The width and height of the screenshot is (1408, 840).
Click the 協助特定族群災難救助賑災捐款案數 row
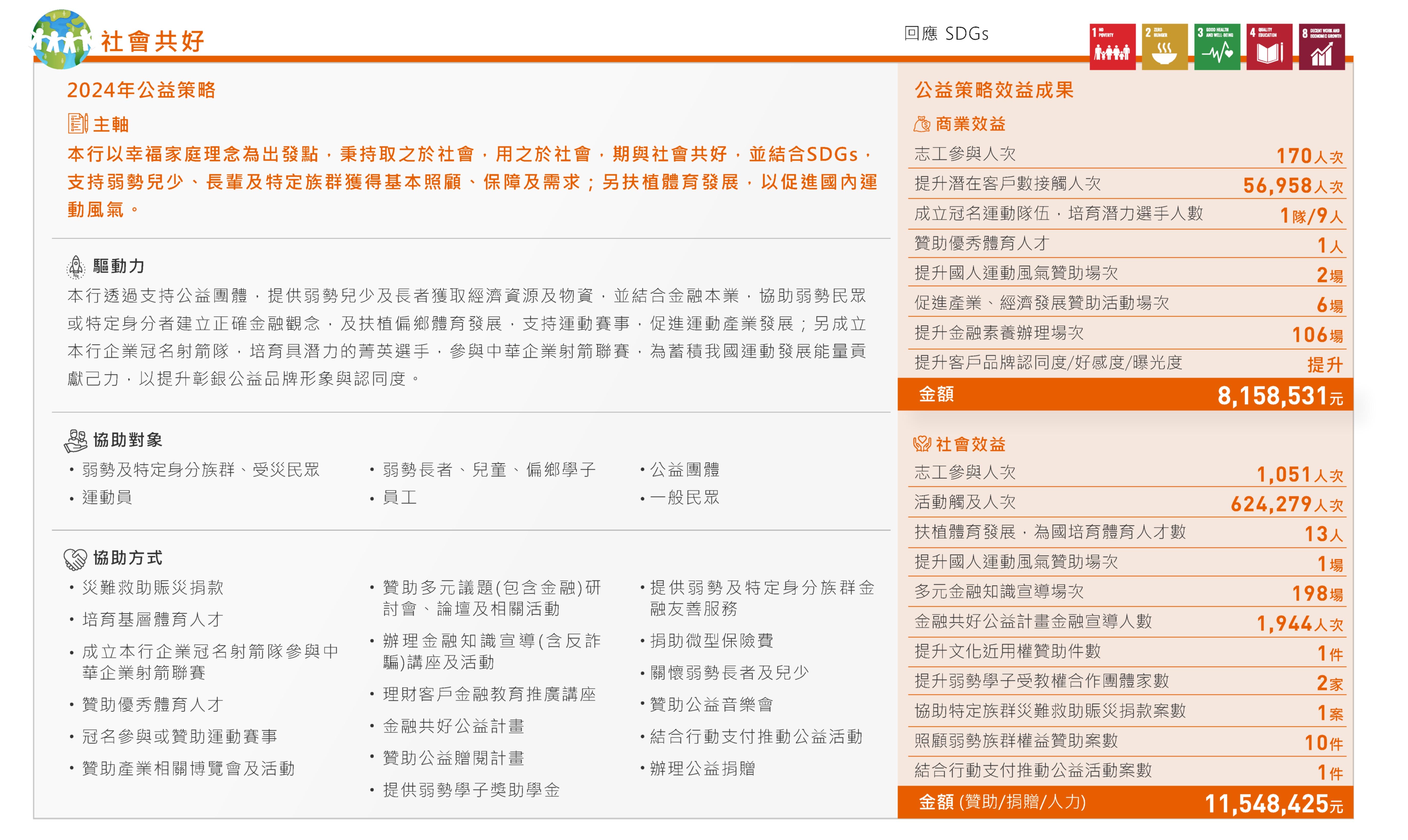1127,711
